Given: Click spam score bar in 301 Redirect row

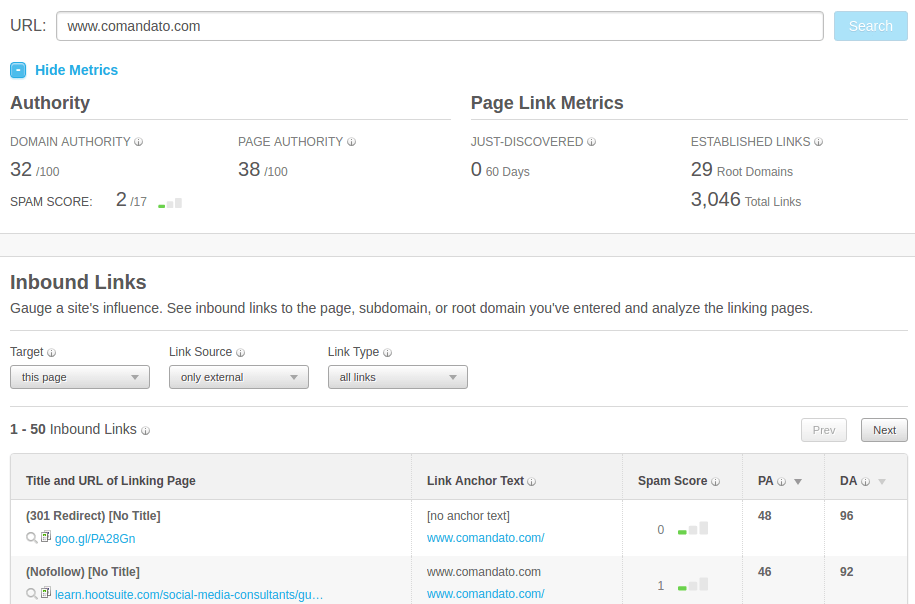Looking at the screenshot, I should 693,528.
